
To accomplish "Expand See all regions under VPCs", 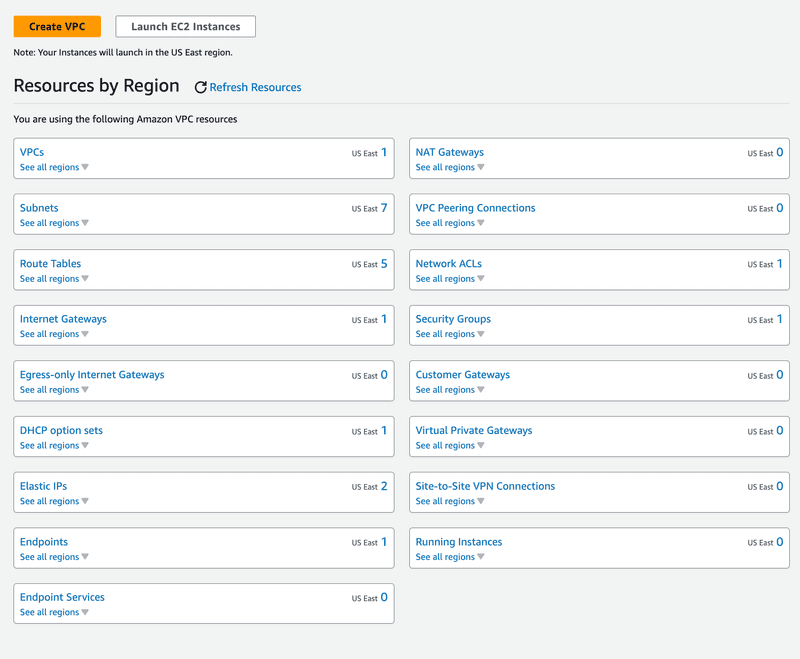I will pos(54,167).
